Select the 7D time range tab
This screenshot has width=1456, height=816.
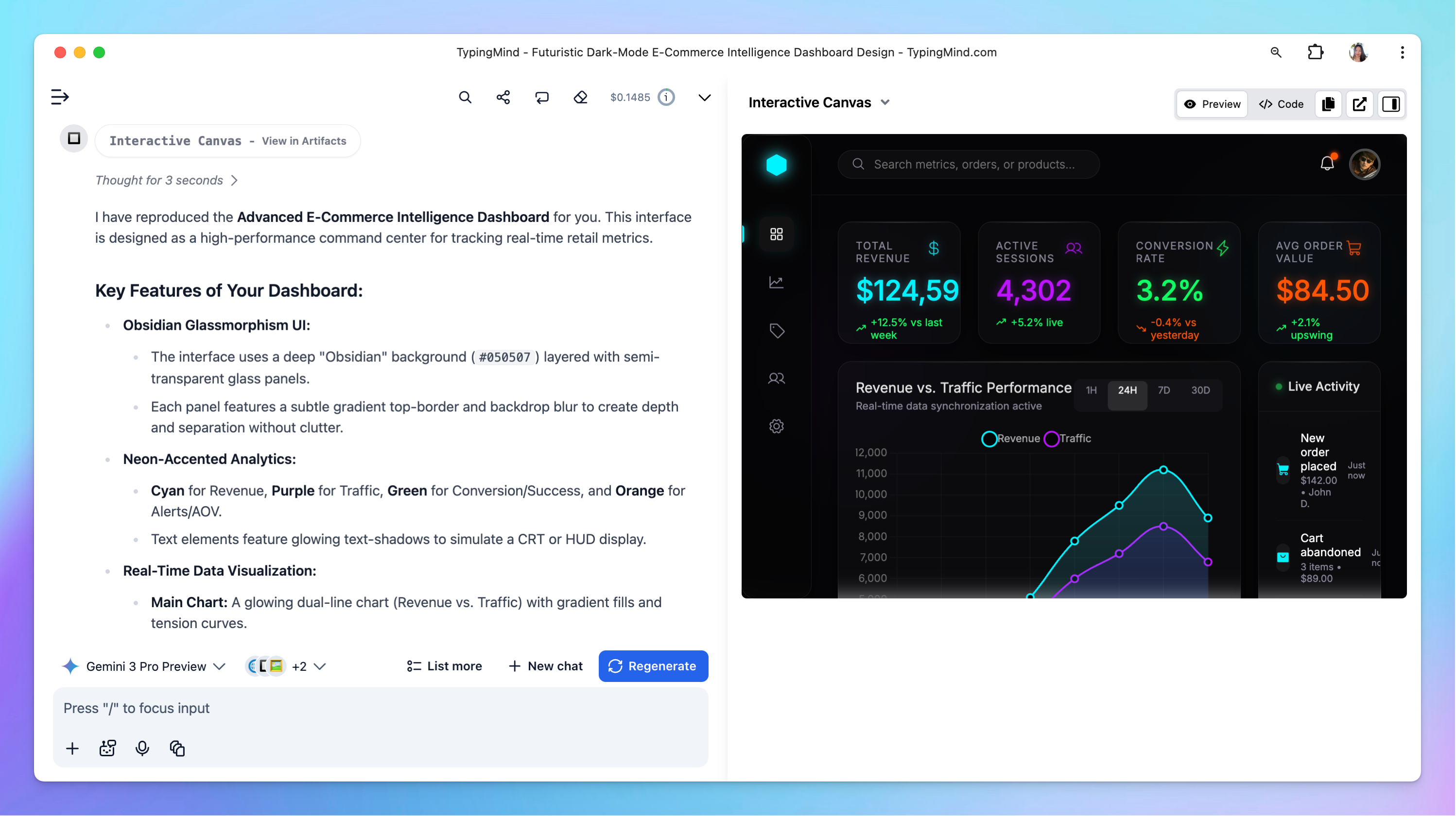coord(1163,390)
